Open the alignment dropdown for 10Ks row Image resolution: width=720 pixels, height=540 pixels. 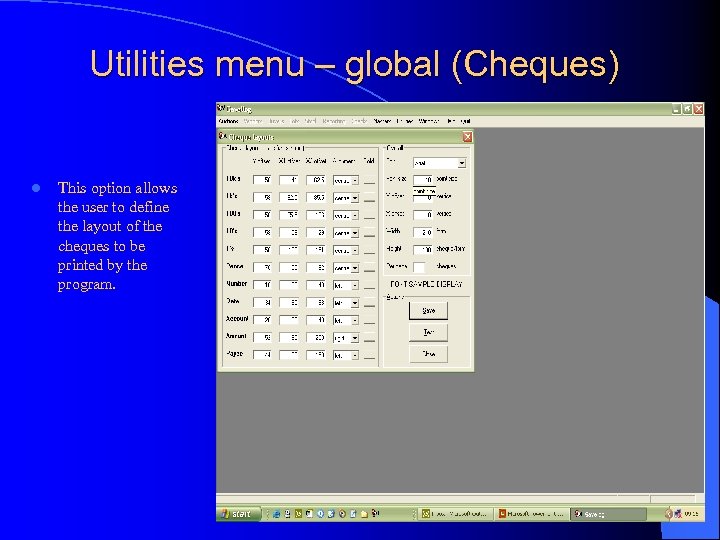[x=355, y=180]
